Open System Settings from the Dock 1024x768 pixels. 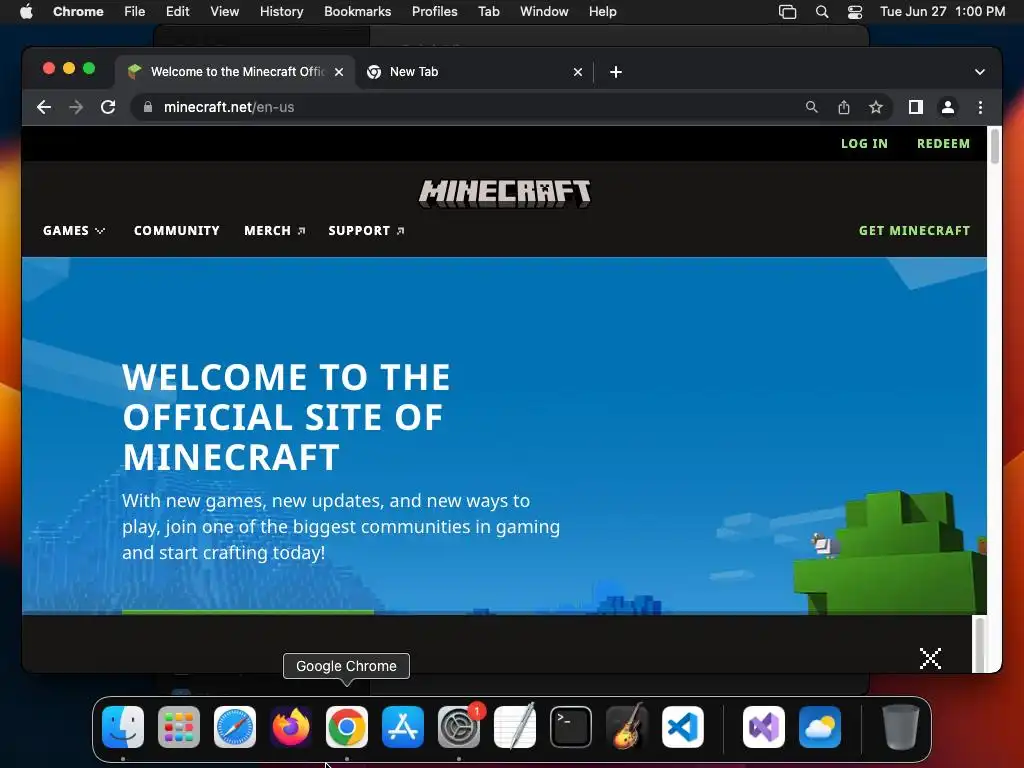[x=459, y=727]
